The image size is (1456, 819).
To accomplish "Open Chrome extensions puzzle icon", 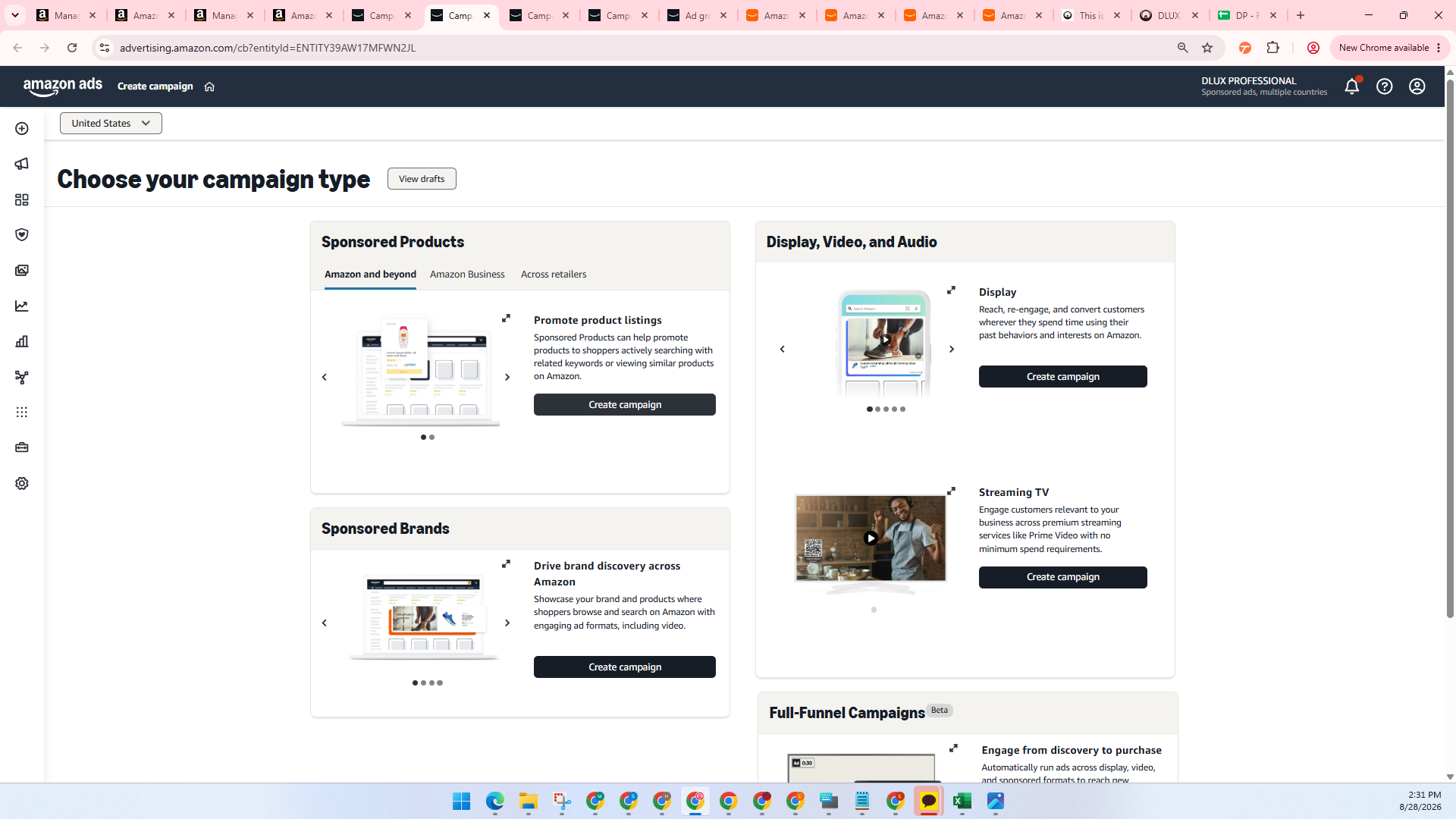I will click(1273, 48).
